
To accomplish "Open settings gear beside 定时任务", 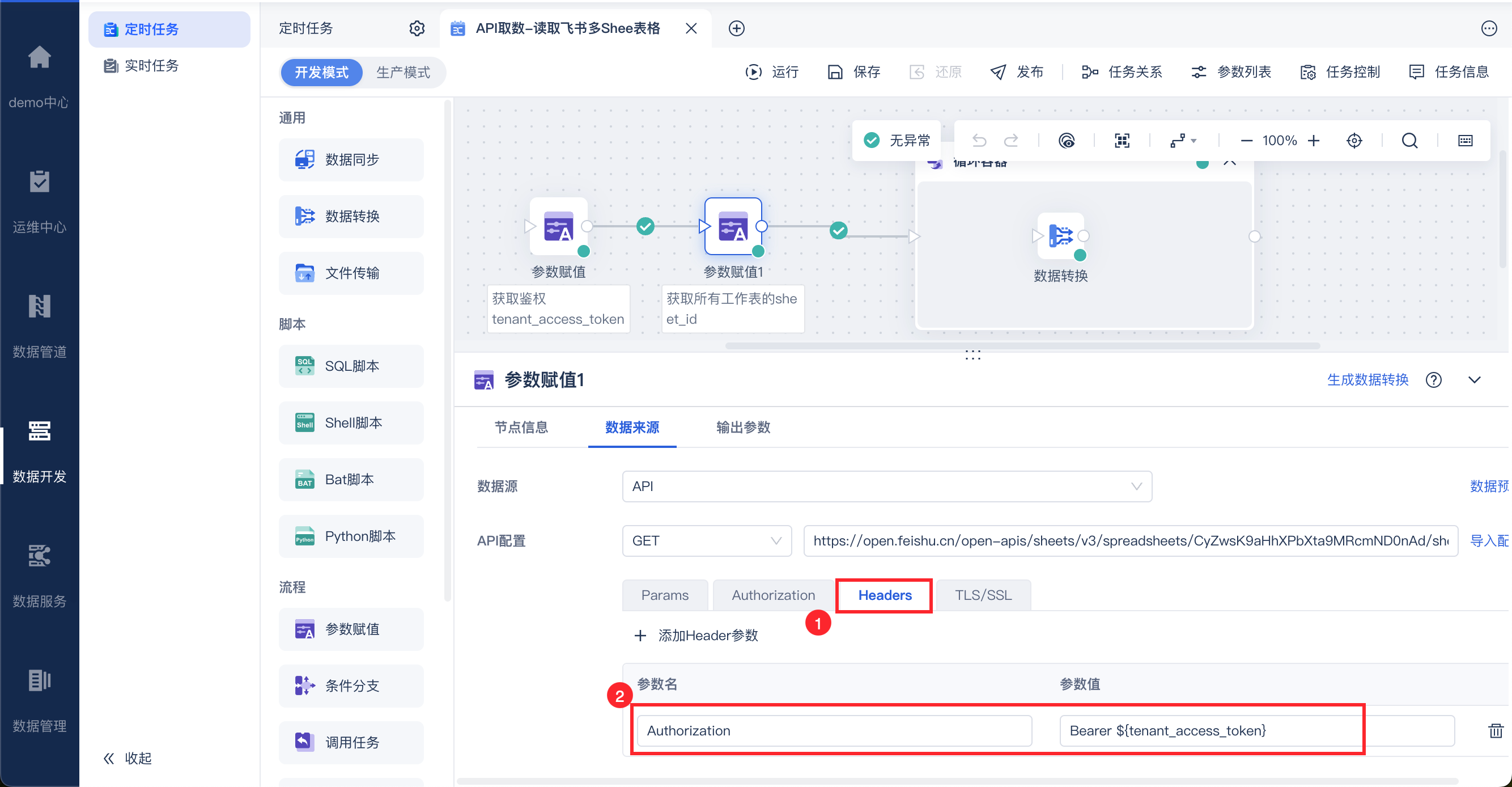I will coord(417,28).
